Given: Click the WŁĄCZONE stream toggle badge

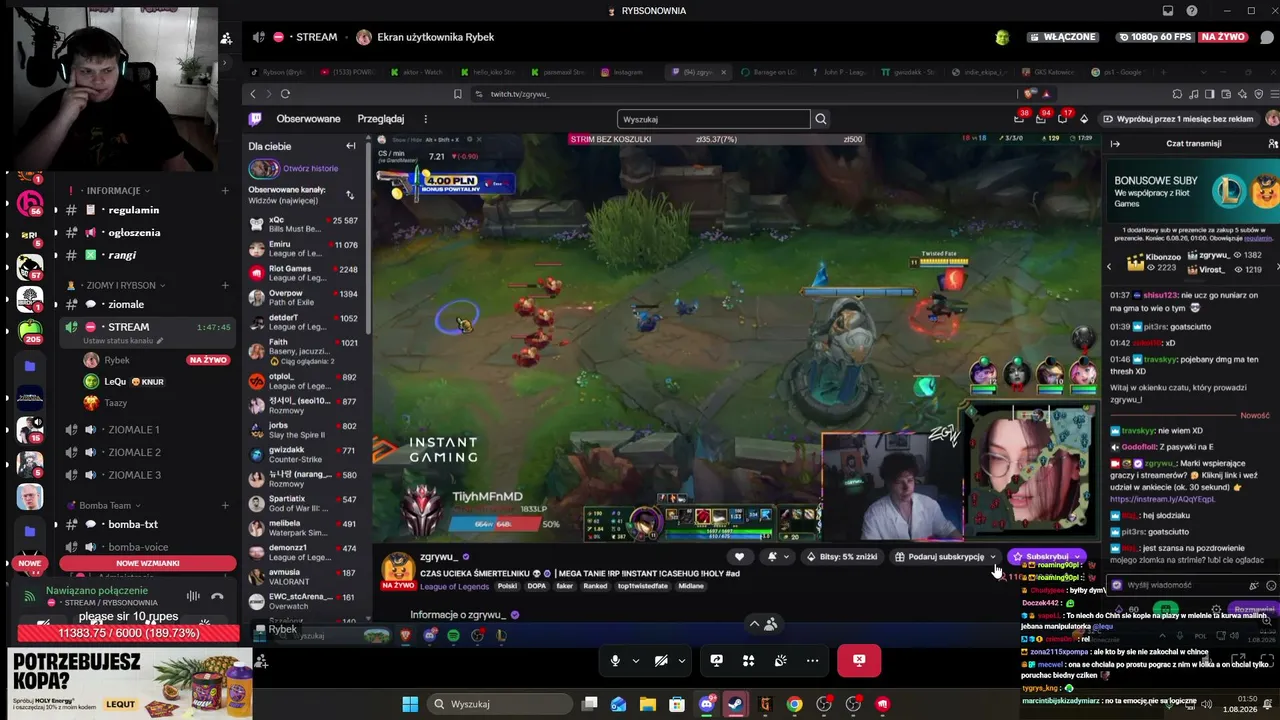Looking at the screenshot, I should [1063, 37].
